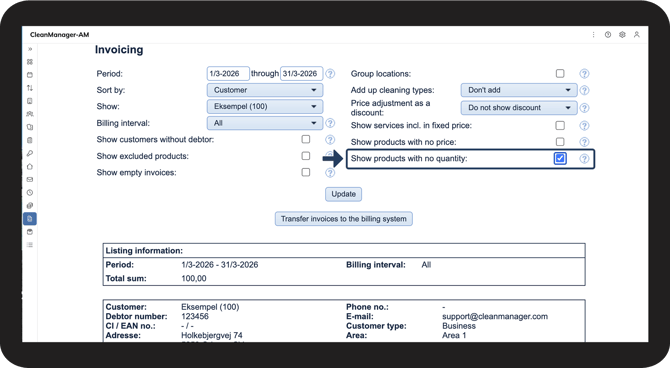Click help icon next to Period dates
The image size is (670, 368).
coord(330,74)
